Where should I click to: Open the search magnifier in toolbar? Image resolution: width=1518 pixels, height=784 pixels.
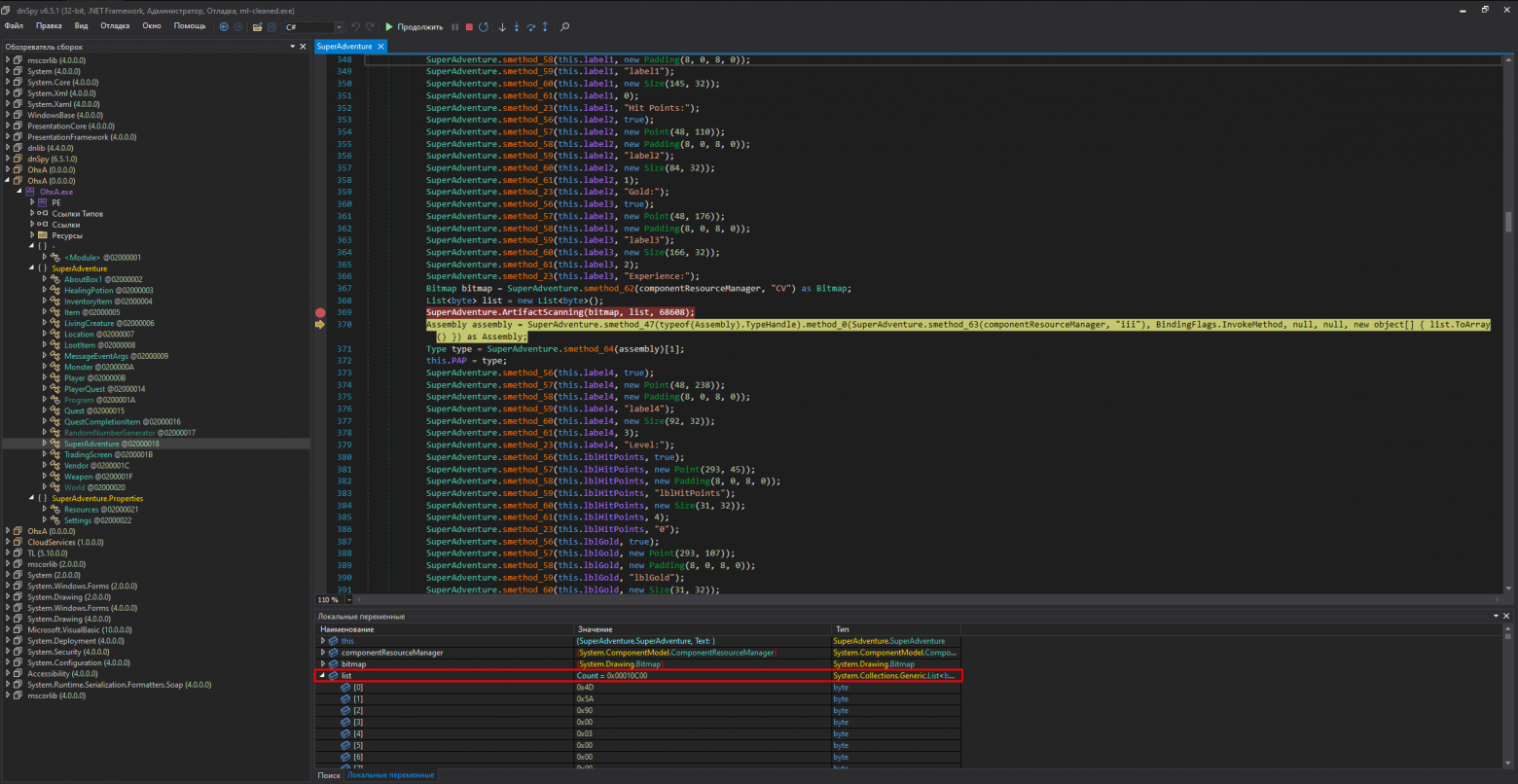(x=565, y=27)
